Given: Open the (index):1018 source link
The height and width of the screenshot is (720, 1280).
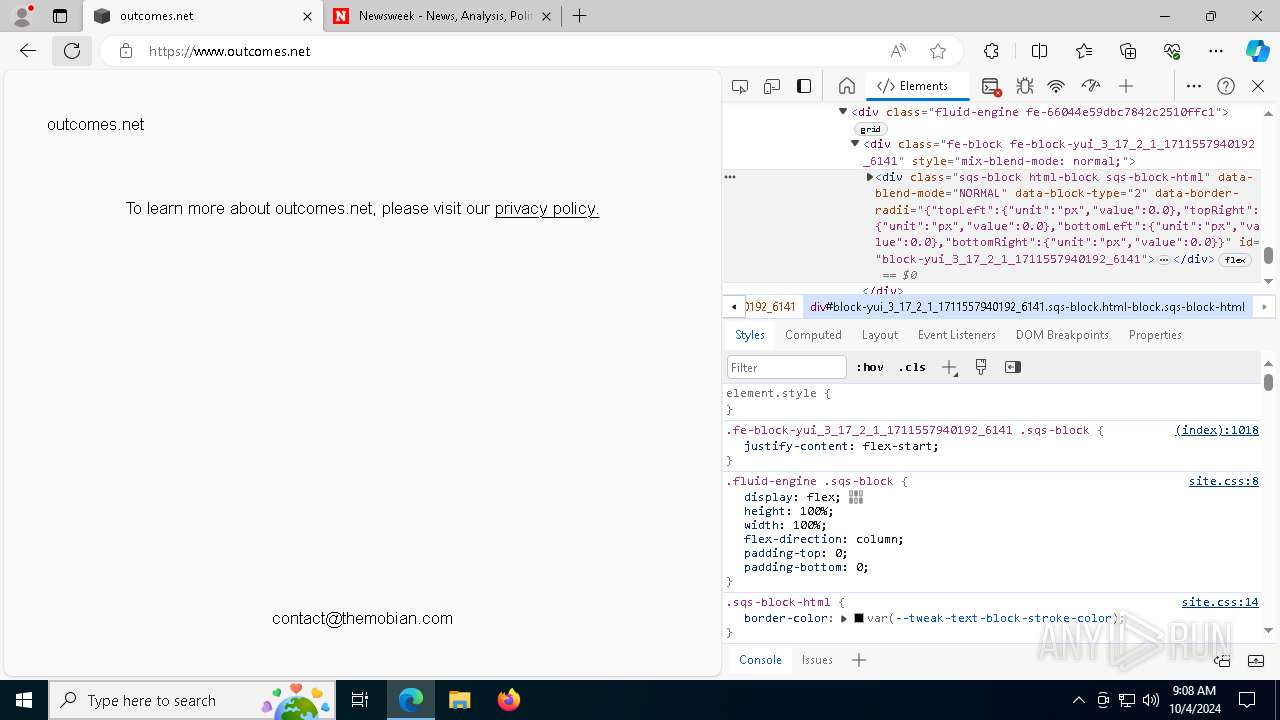Looking at the screenshot, I should (x=1217, y=430).
